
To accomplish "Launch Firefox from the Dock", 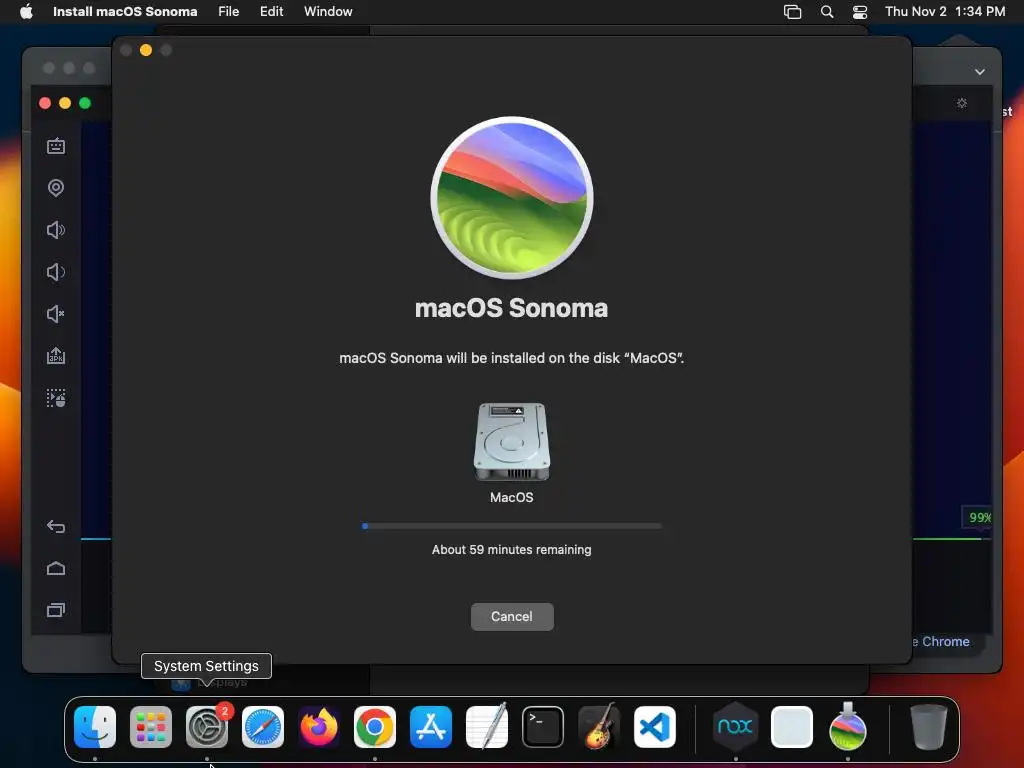I will click(319, 727).
